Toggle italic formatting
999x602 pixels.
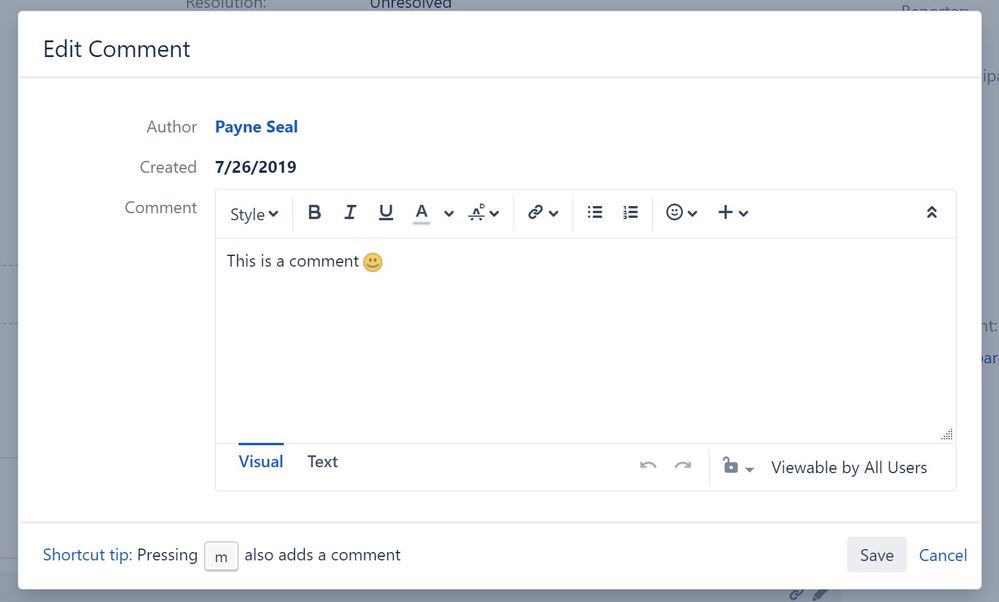click(x=350, y=212)
